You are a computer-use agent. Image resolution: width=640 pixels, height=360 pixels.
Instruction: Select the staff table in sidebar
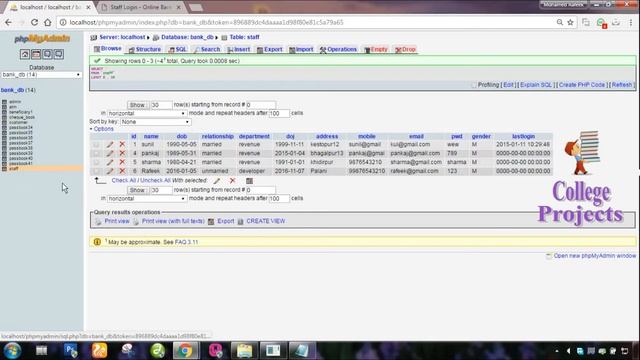coord(13,169)
